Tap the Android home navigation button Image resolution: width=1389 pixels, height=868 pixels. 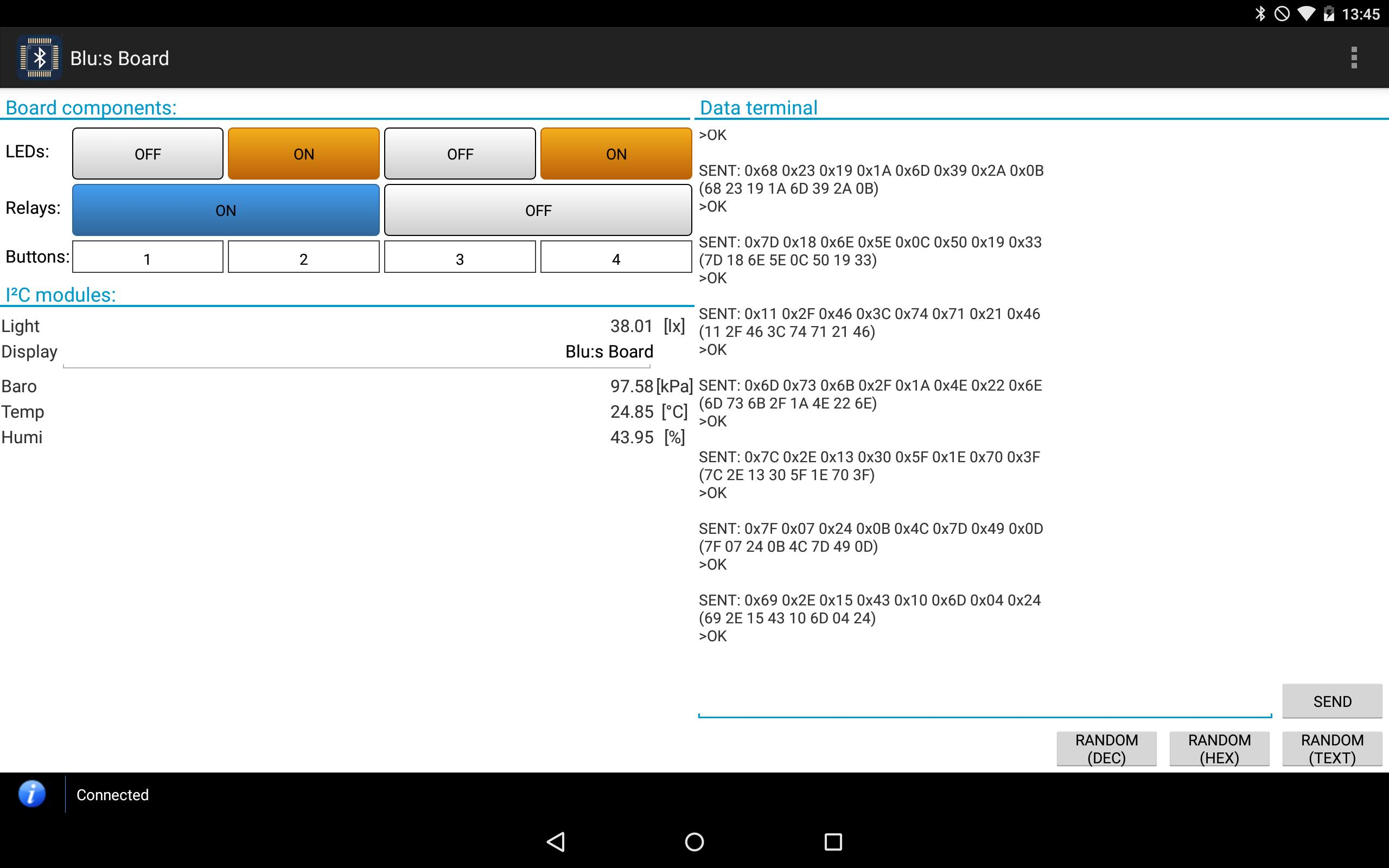click(x=694, y=841)
